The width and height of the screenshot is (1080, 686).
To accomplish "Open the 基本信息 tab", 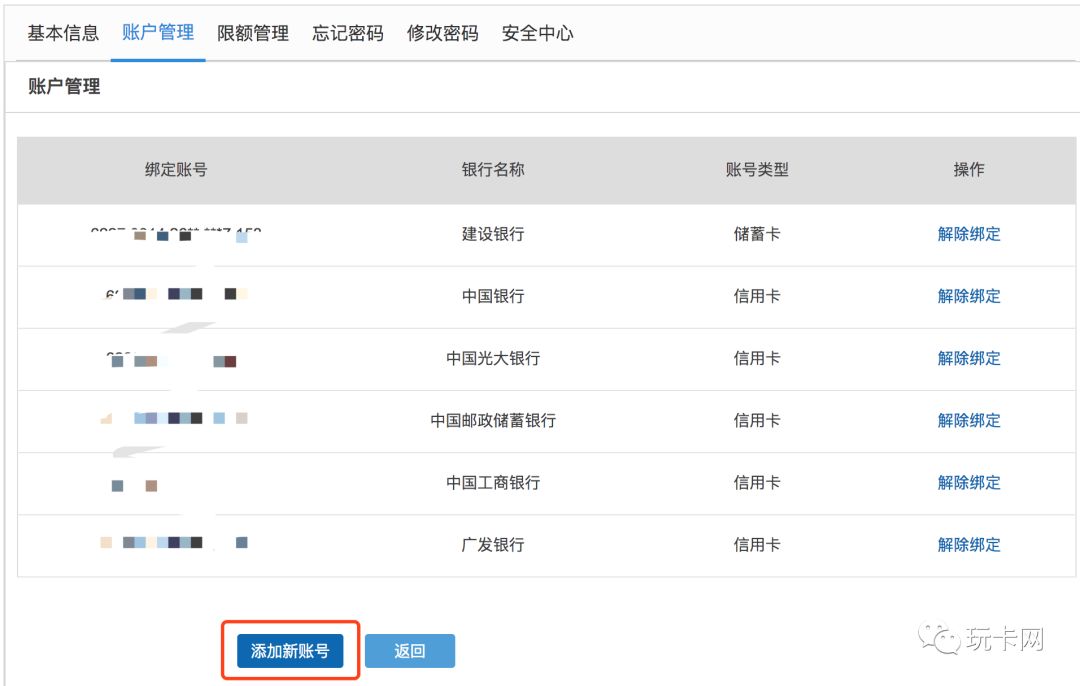I will [x=63, y=33].
